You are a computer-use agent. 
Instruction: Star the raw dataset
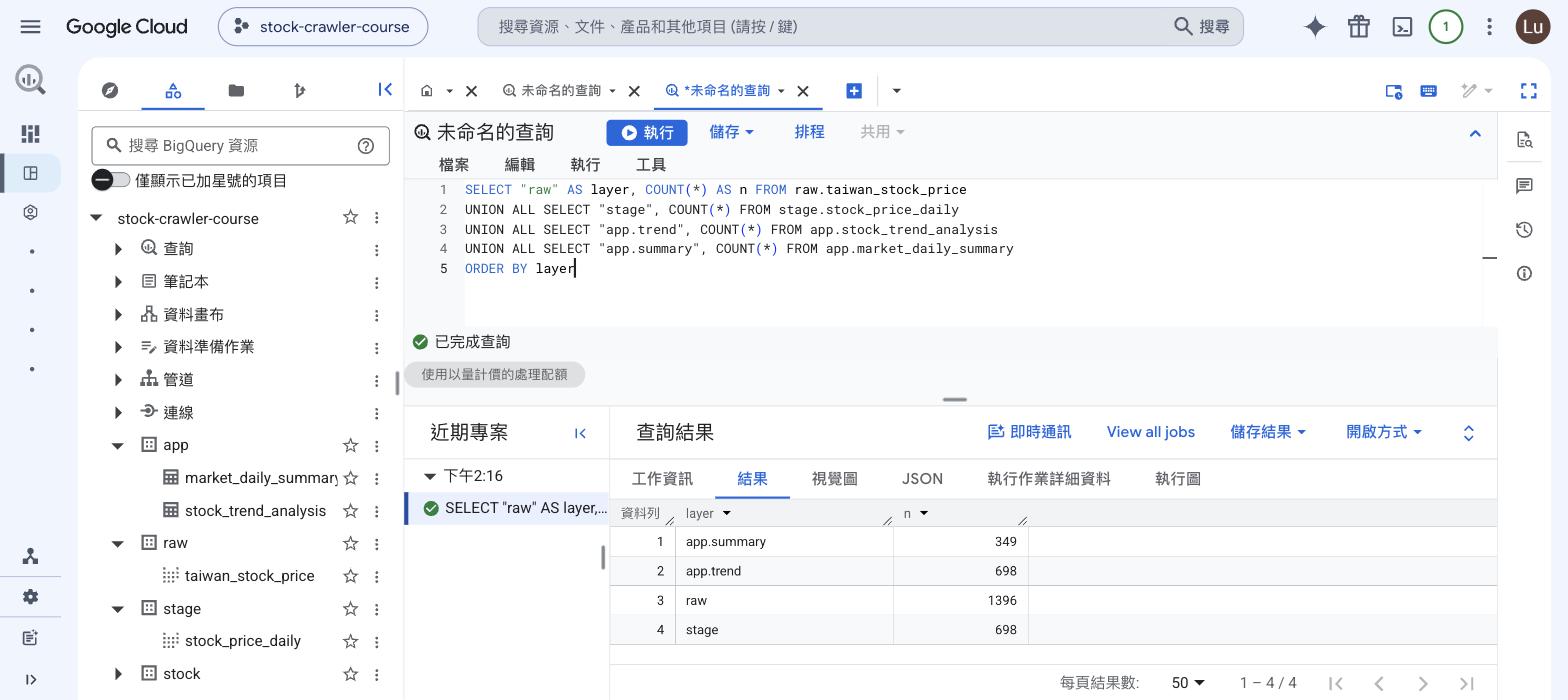pos(350,543)
